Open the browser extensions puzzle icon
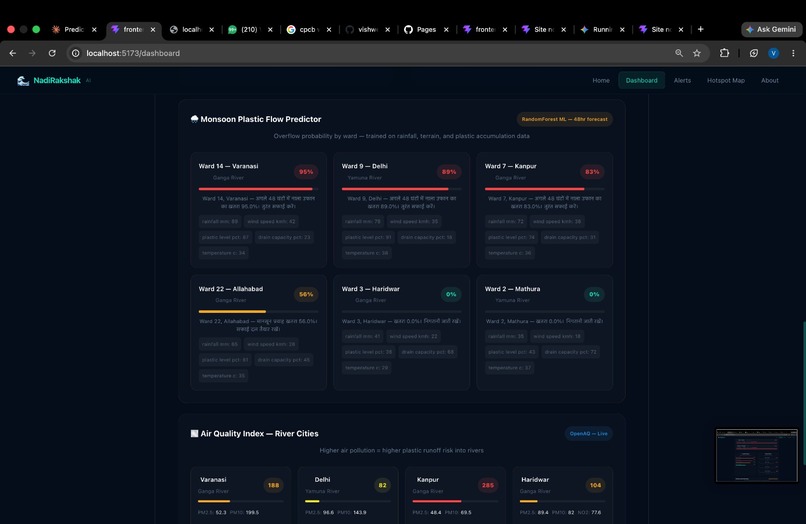806x524 pixels. pos(724,53)
